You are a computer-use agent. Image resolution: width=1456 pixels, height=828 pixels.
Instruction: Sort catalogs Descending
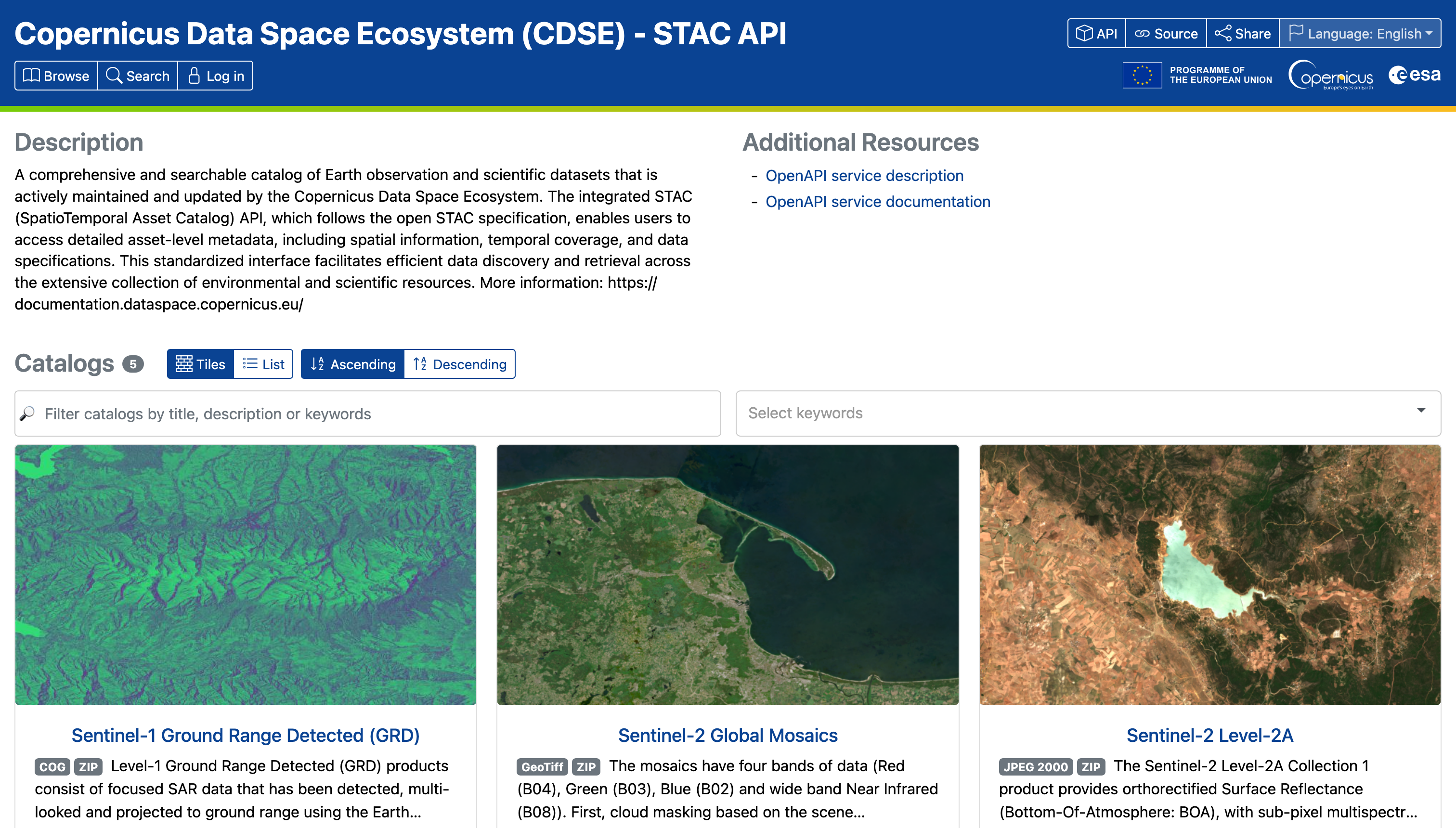point(459,364)
